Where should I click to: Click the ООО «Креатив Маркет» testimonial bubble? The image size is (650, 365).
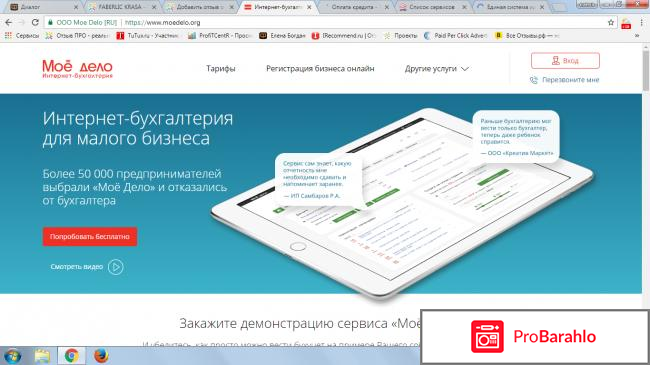coord(516,136)
